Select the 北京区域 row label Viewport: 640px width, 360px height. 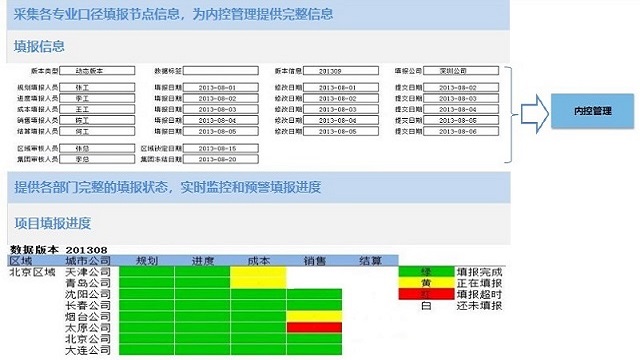click(32, 272)
